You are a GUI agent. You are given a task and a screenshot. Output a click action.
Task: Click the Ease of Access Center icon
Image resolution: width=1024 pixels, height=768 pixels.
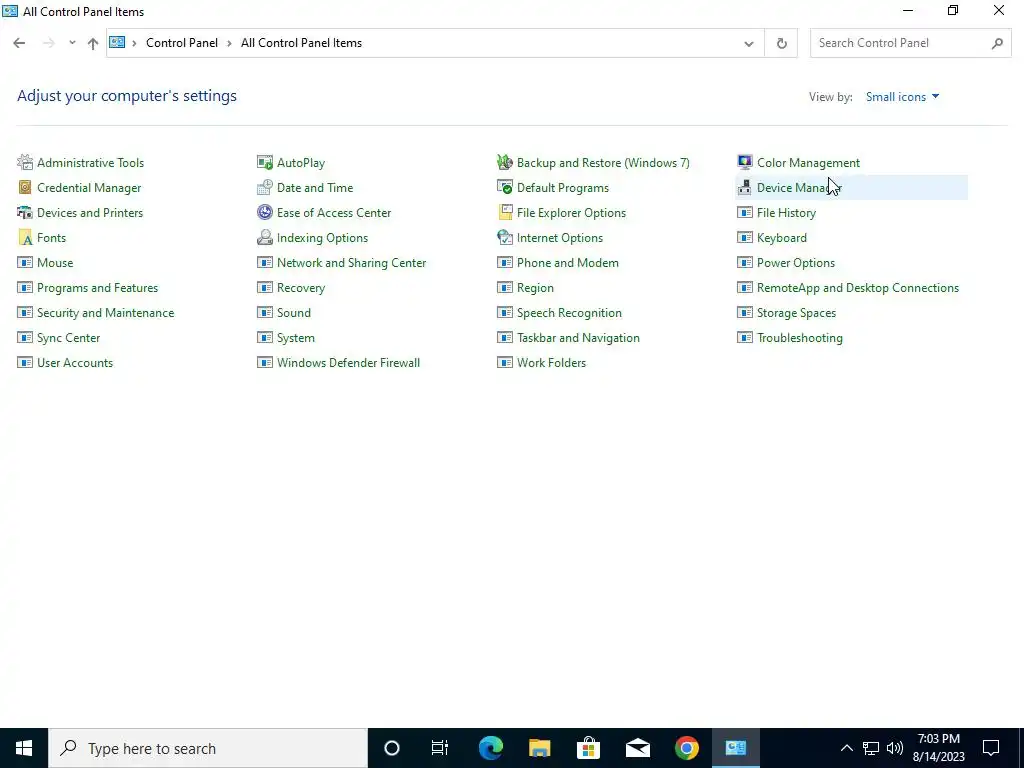click(x=264, y=212)
